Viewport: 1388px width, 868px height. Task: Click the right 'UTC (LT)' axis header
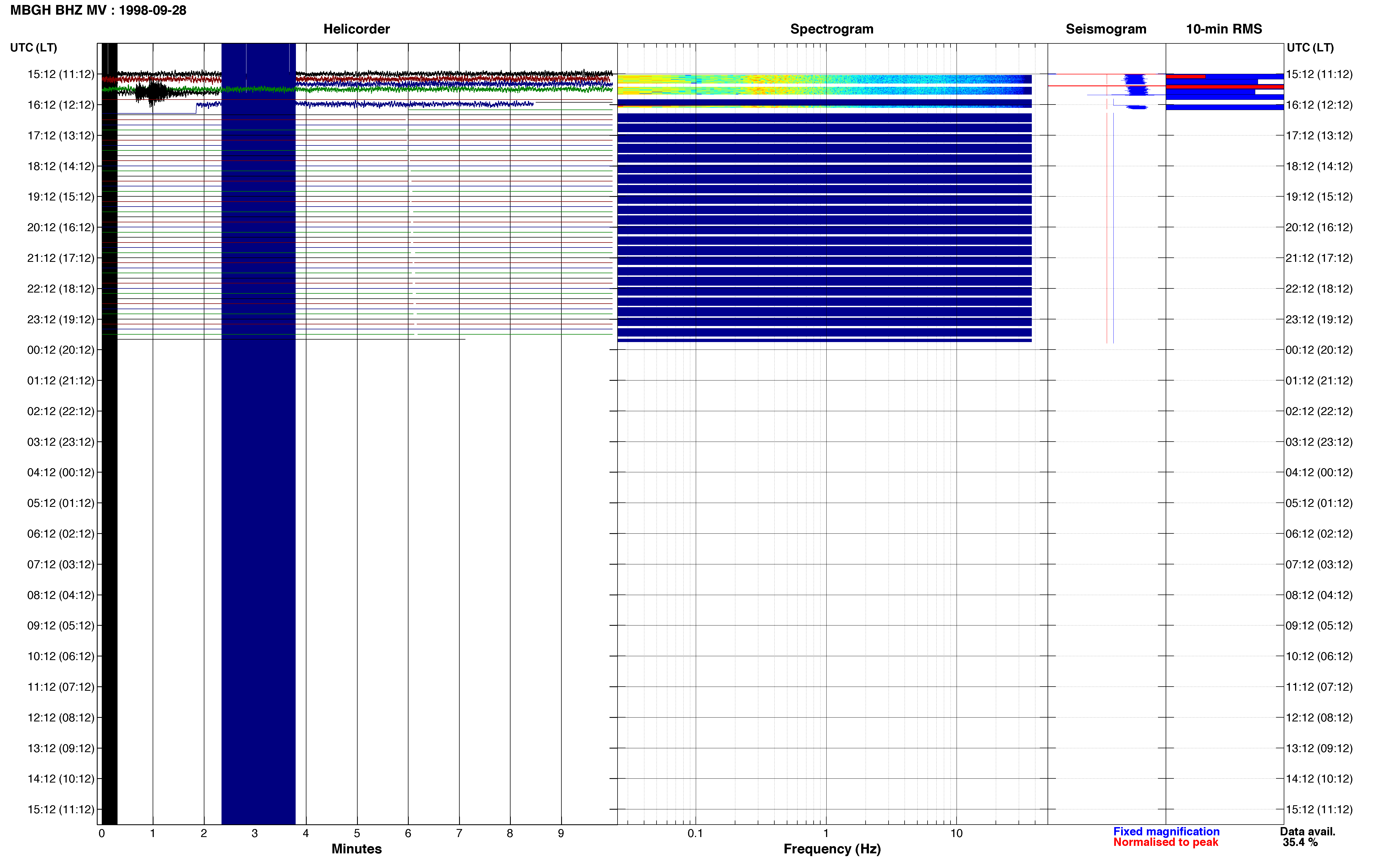[1310, 48]
